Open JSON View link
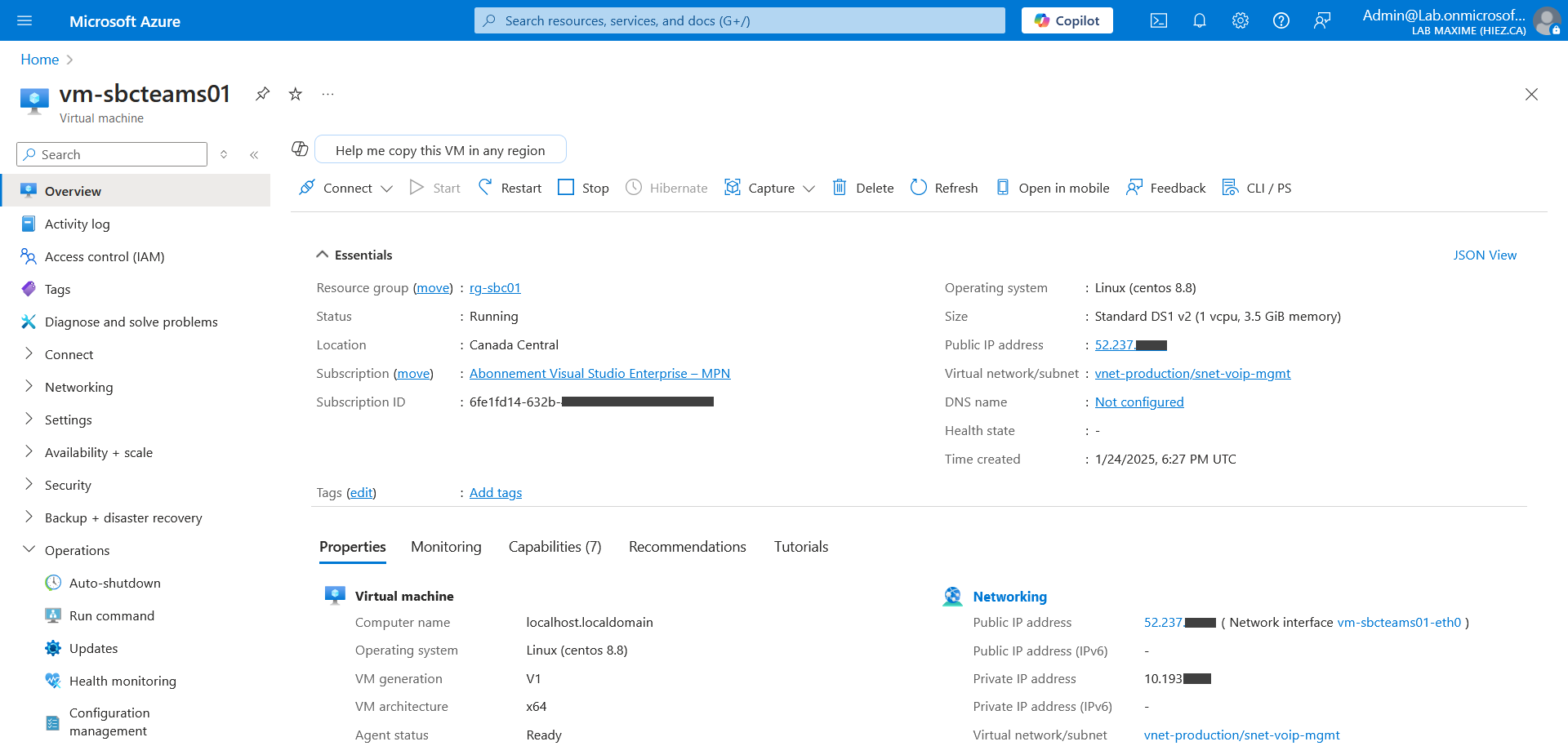The image size is (1568, 746). [1484, 255]
